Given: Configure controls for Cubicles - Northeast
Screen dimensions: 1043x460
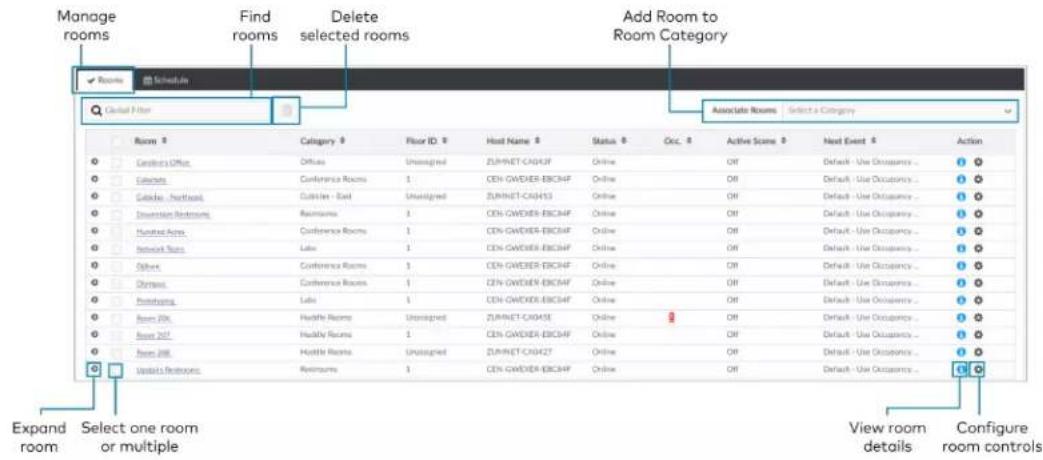Looking at the screenshot, I should [x=978, y=197].
